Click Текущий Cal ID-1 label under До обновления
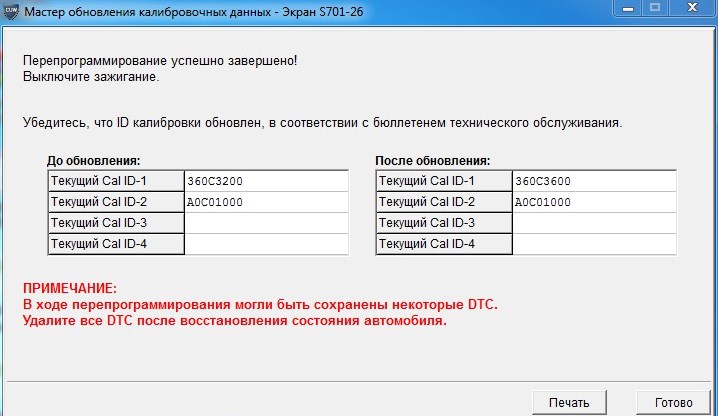718x416 pixels. click(x=99, y=181)
